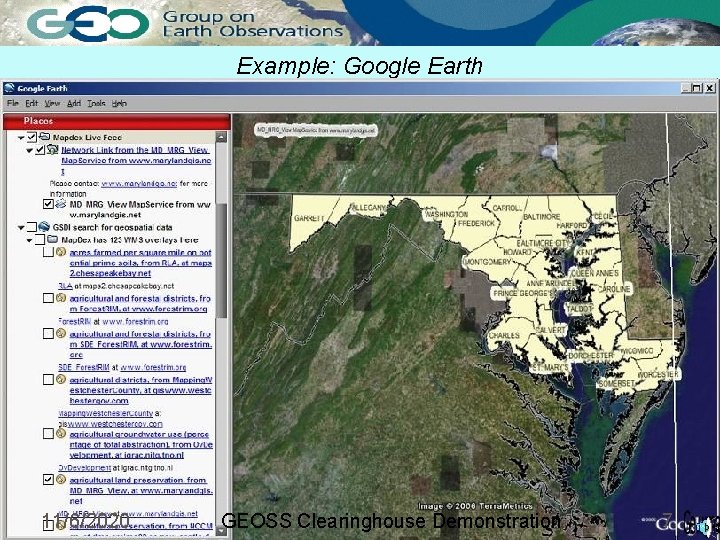Viewport: 720px width, 540px height.
Task: Open acres farmed per square mile link
Action: pyautogui.click(x=141, y=263)
